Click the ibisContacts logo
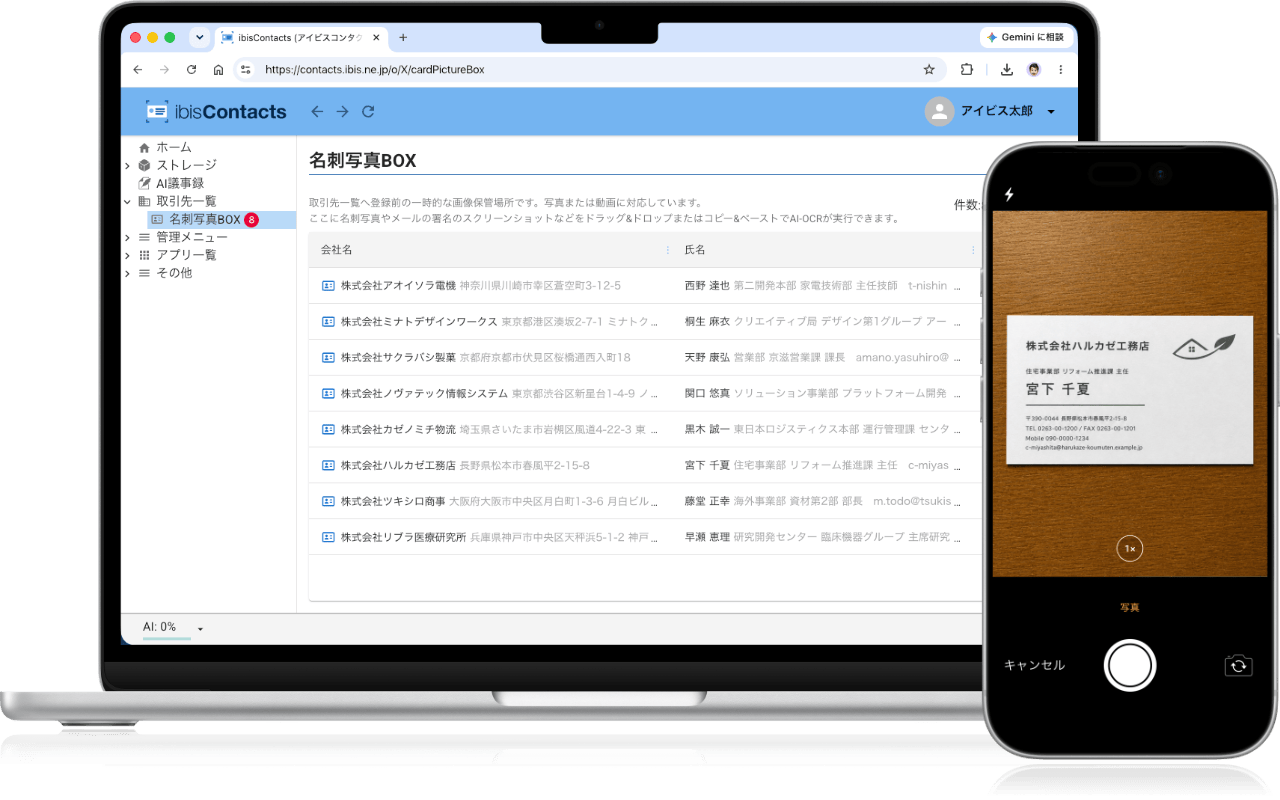This screenshot has width=1280, height=800. coord(216,112)
